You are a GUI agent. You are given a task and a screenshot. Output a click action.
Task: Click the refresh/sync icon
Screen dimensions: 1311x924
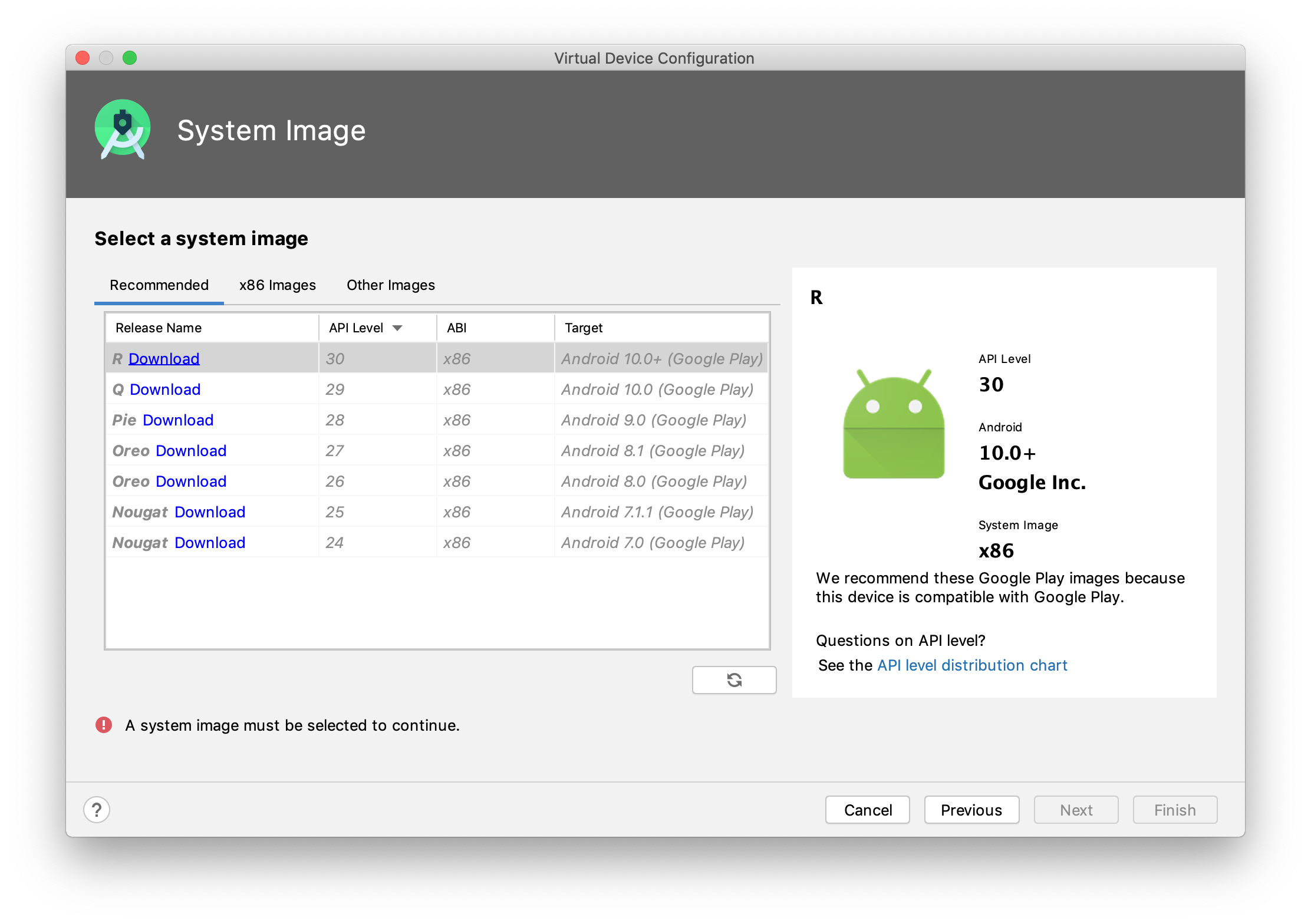(734, 678)
